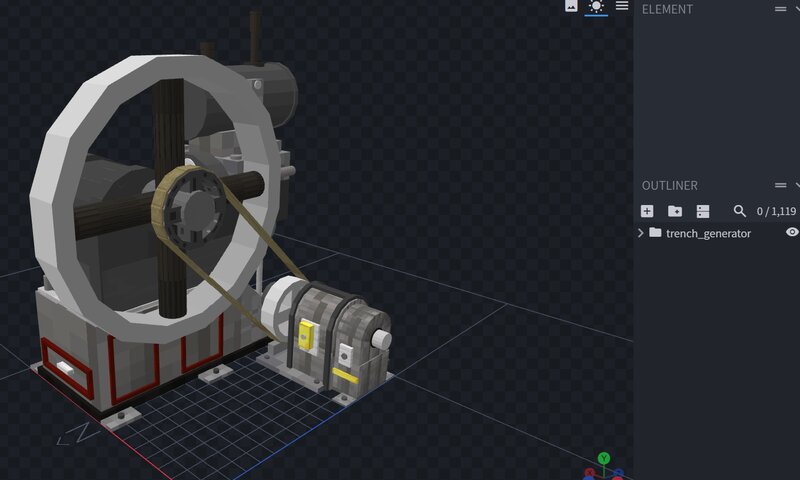Click the 0 / 1,119 selection counter
Viewport: 800px width, 480px height.
point(776,211)
